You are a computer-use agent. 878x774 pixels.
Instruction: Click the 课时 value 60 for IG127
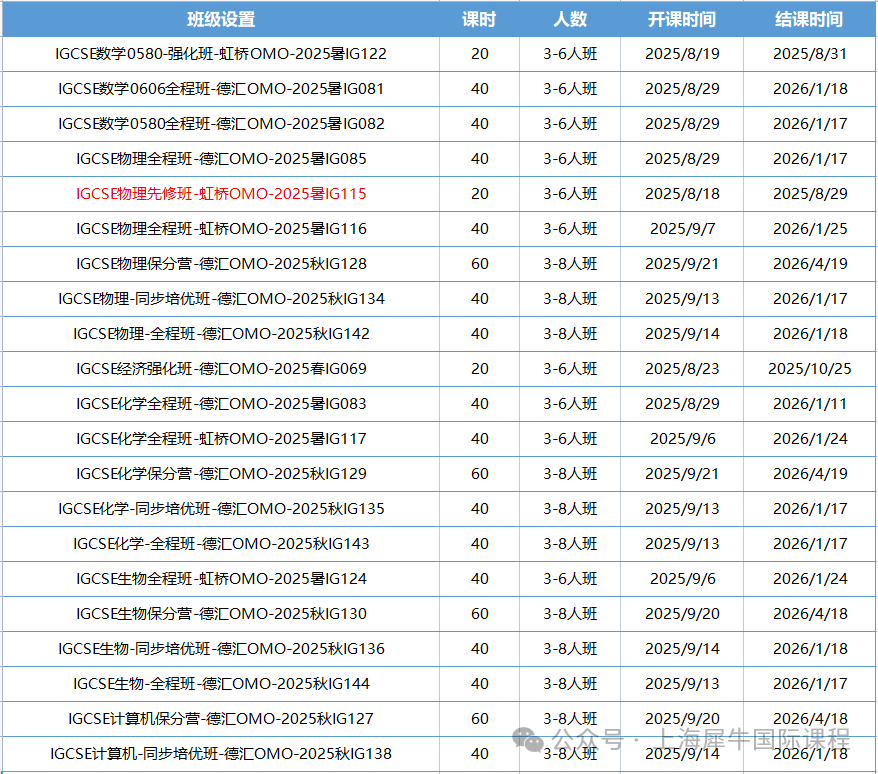[479, 719]
